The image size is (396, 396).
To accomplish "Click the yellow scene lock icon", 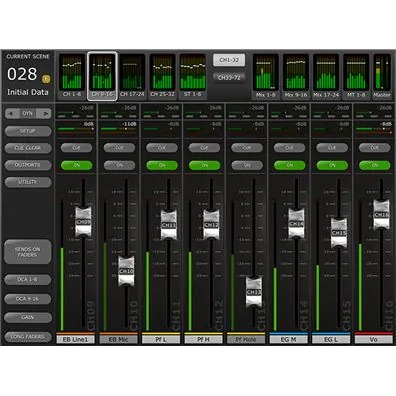I will pyautogui.click(x=46, y=79).
